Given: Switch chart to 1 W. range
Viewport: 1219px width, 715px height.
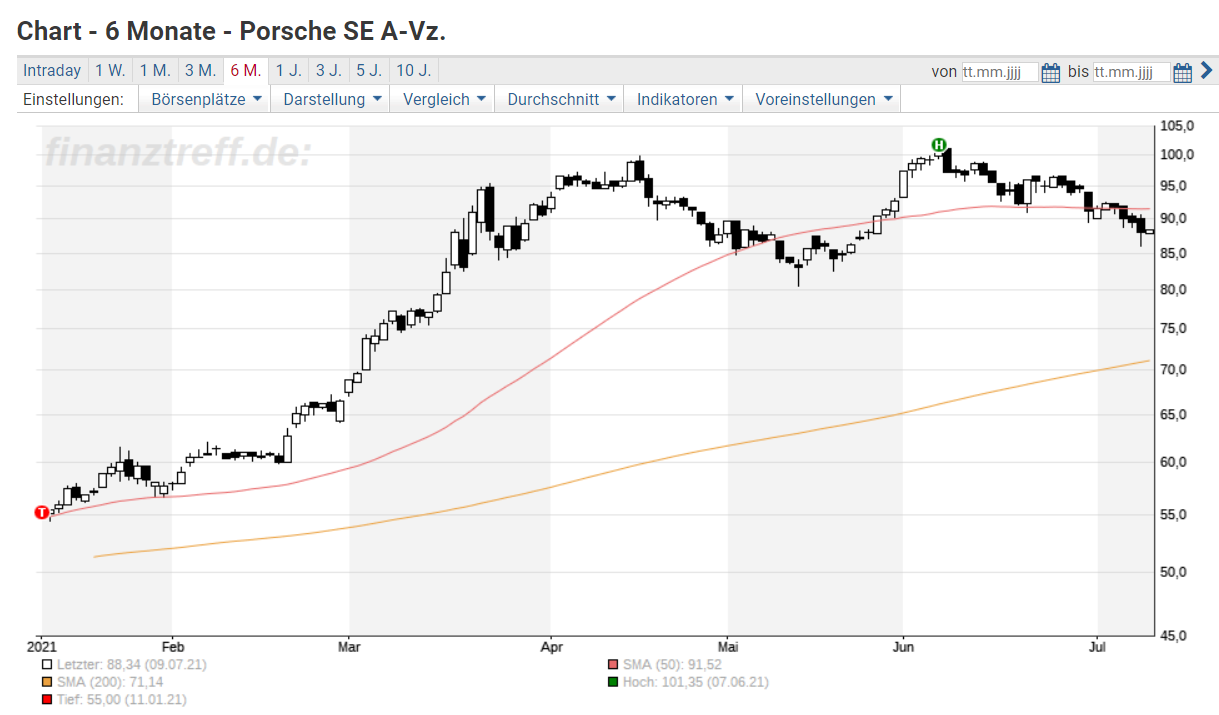Looking at the screenshot, I should 110,70.
